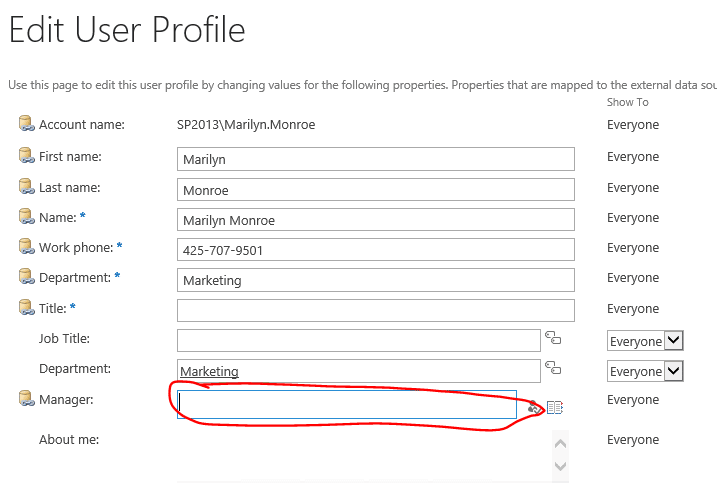Viewport: 717px width, 483px height.
Task: Click the empty Title text field
Action: [375, 310]
